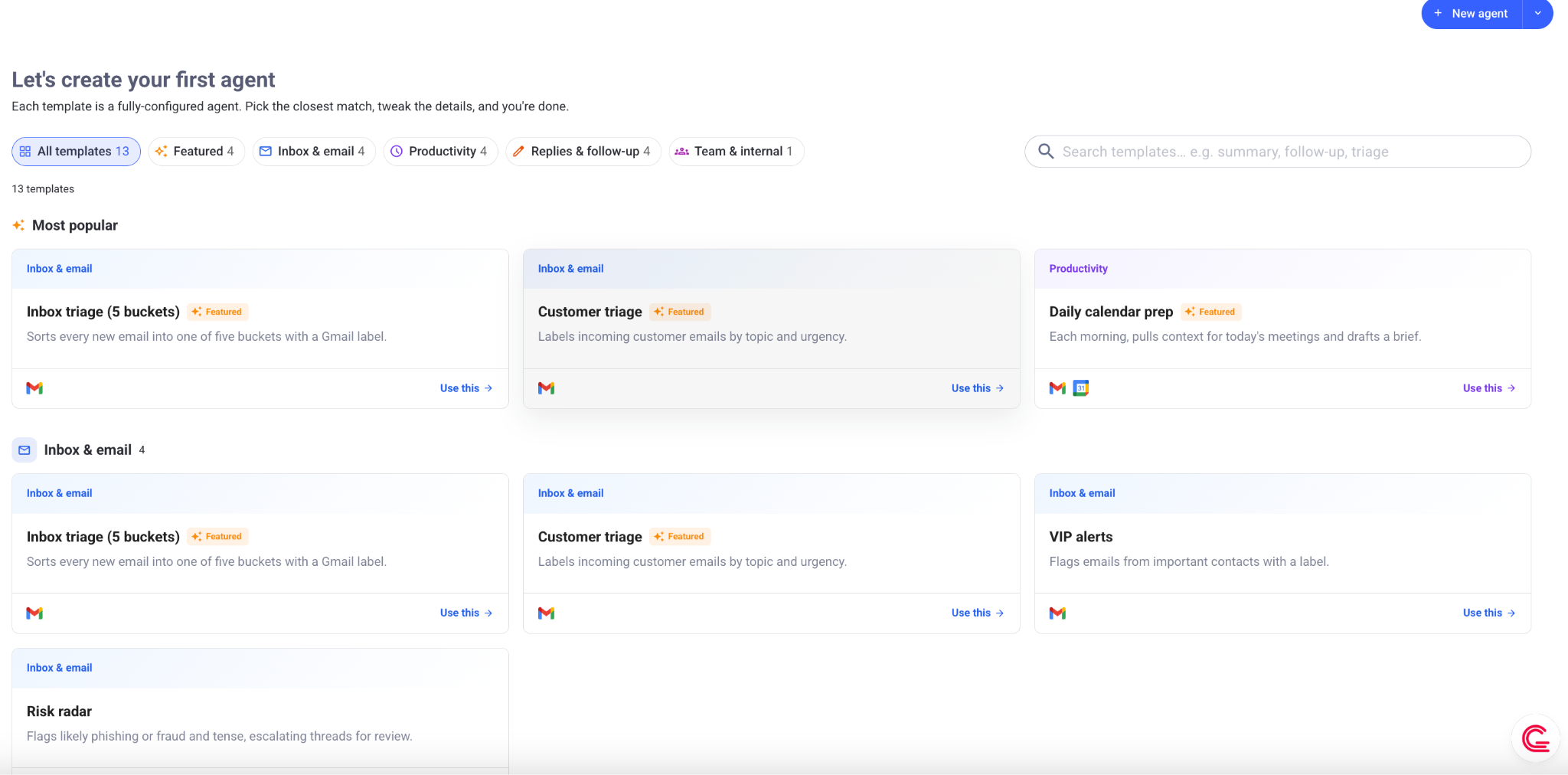Click the Risk radar card title

pyautogui.click(x=59, y=711)
